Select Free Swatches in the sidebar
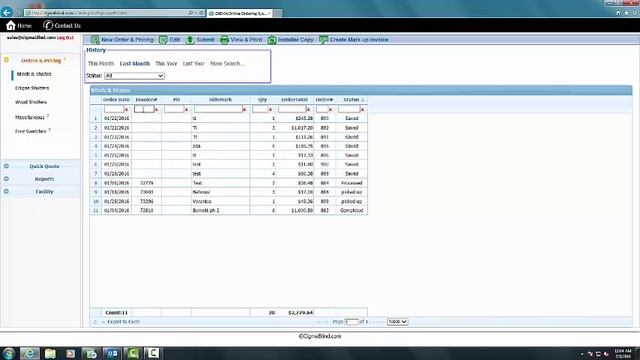 pyautogui.click(x=31, y=131)
